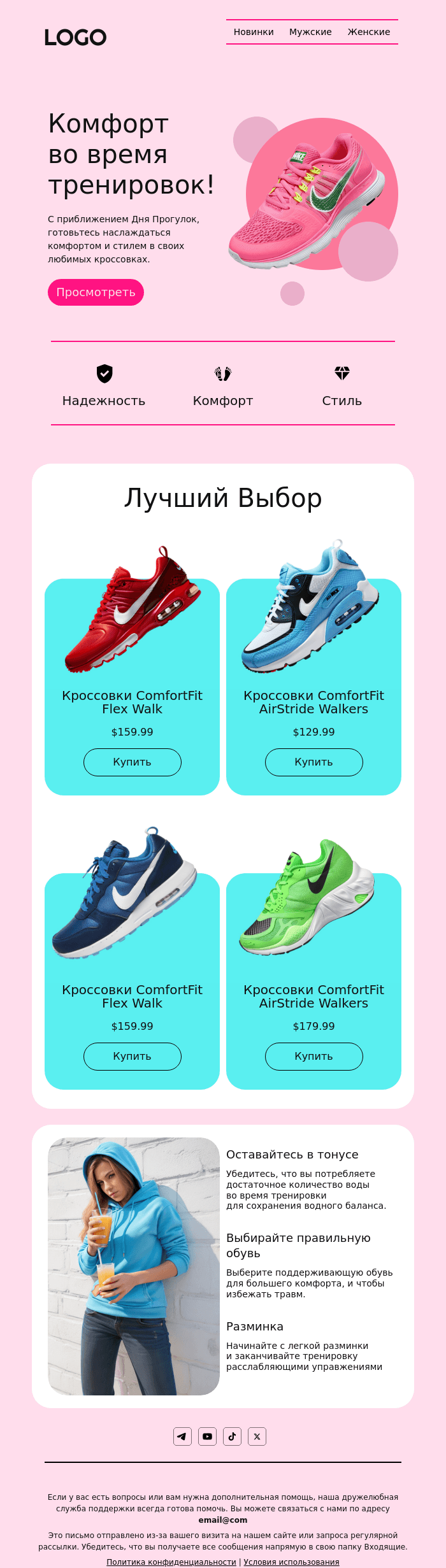The height and width of the screenshot is (1568, 446).
Task: Open the Мужские menu item
Action: click(310, 32)
